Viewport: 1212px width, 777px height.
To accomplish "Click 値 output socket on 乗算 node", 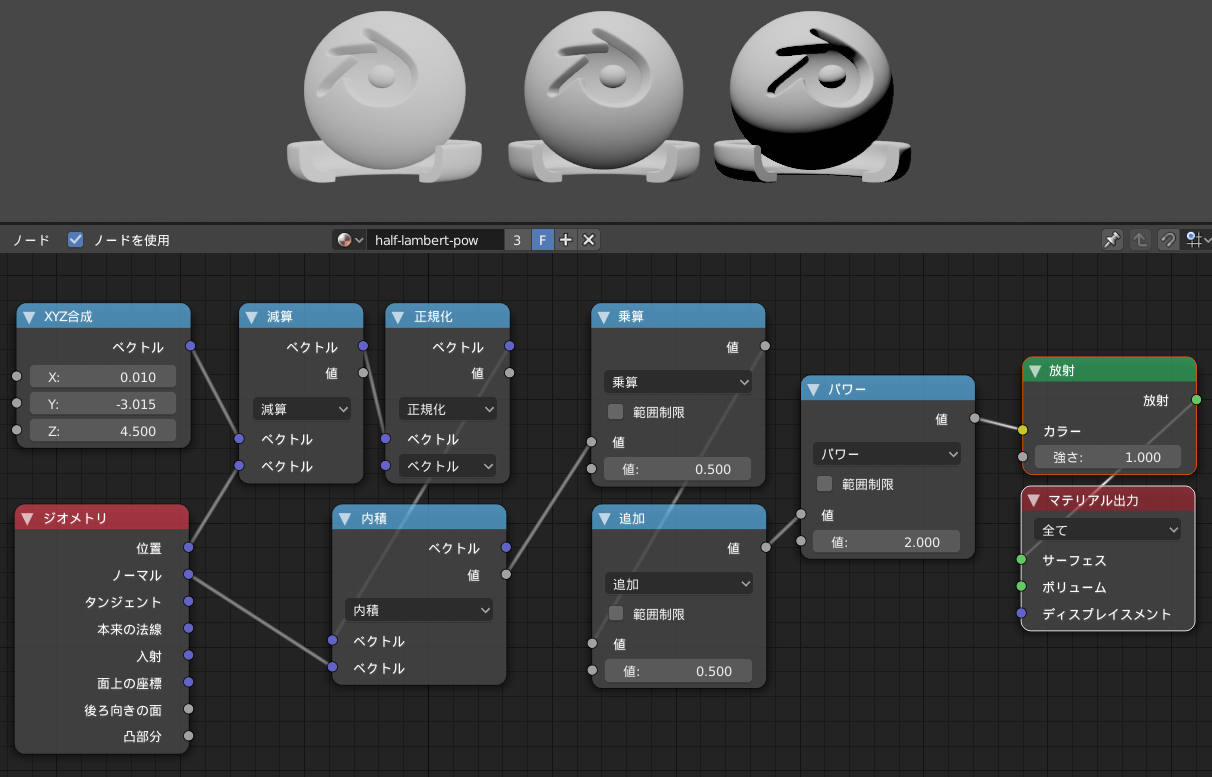I will coord(765,347).
